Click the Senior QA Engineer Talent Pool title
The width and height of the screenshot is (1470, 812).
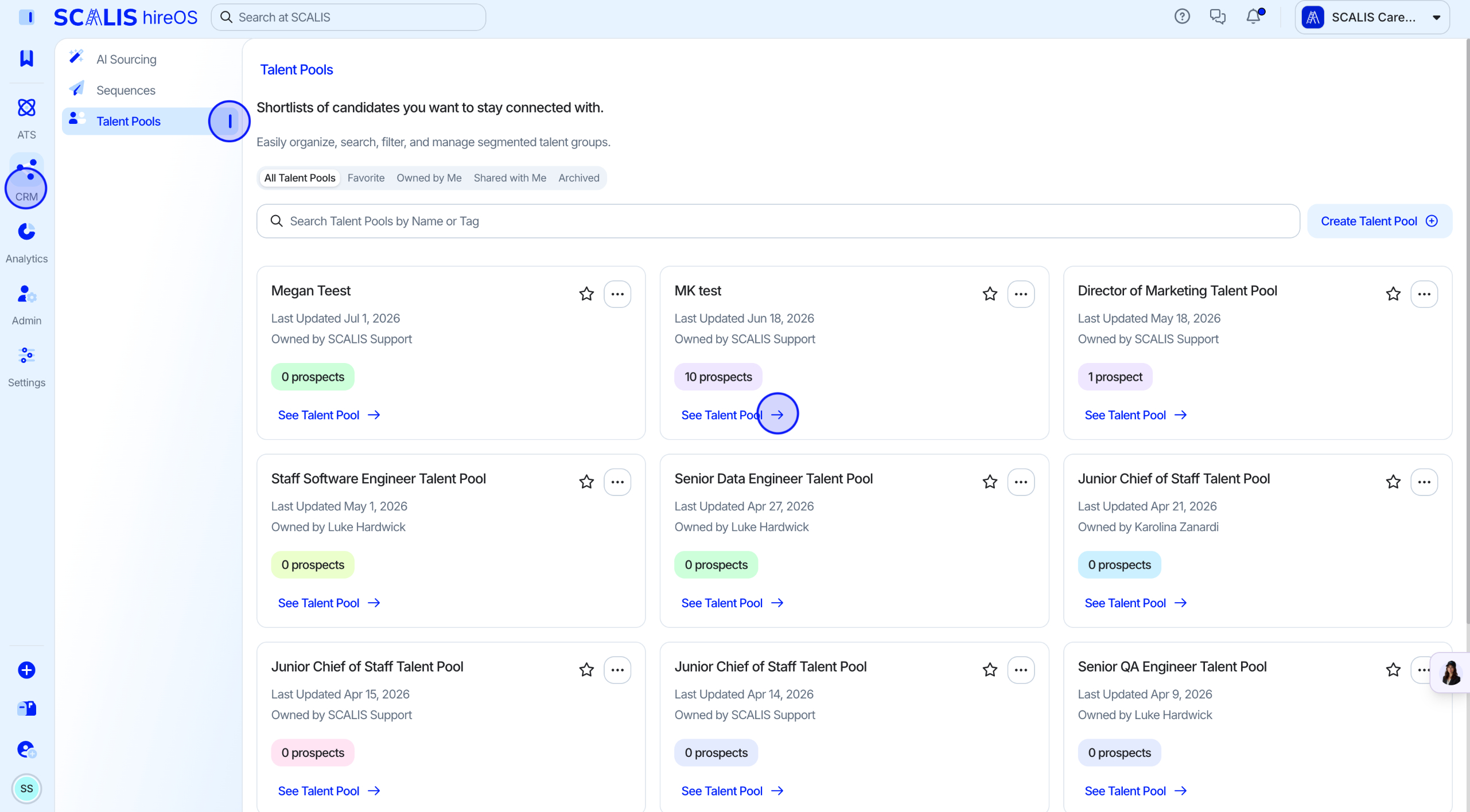1172,666
